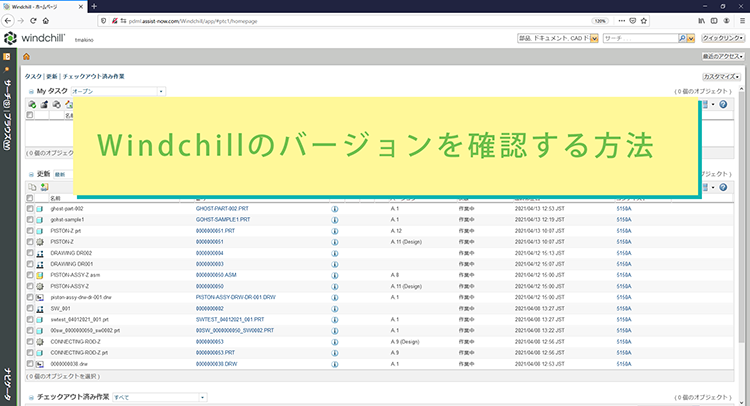Open info icon for CONNECTING-ROD-Z row
This screenshot has height=406, width=750.
click(x=335, y=342)
